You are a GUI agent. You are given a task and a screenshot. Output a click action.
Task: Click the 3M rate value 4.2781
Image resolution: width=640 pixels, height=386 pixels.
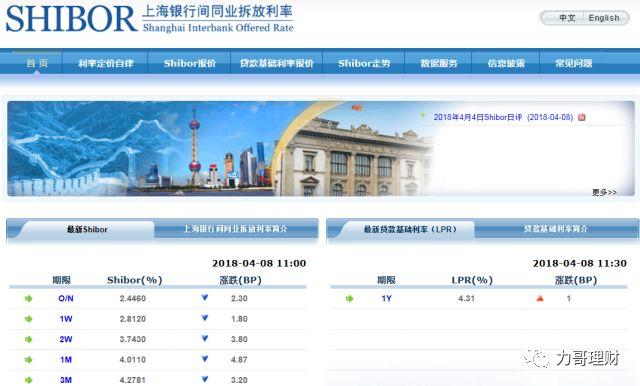coord(133,380)
